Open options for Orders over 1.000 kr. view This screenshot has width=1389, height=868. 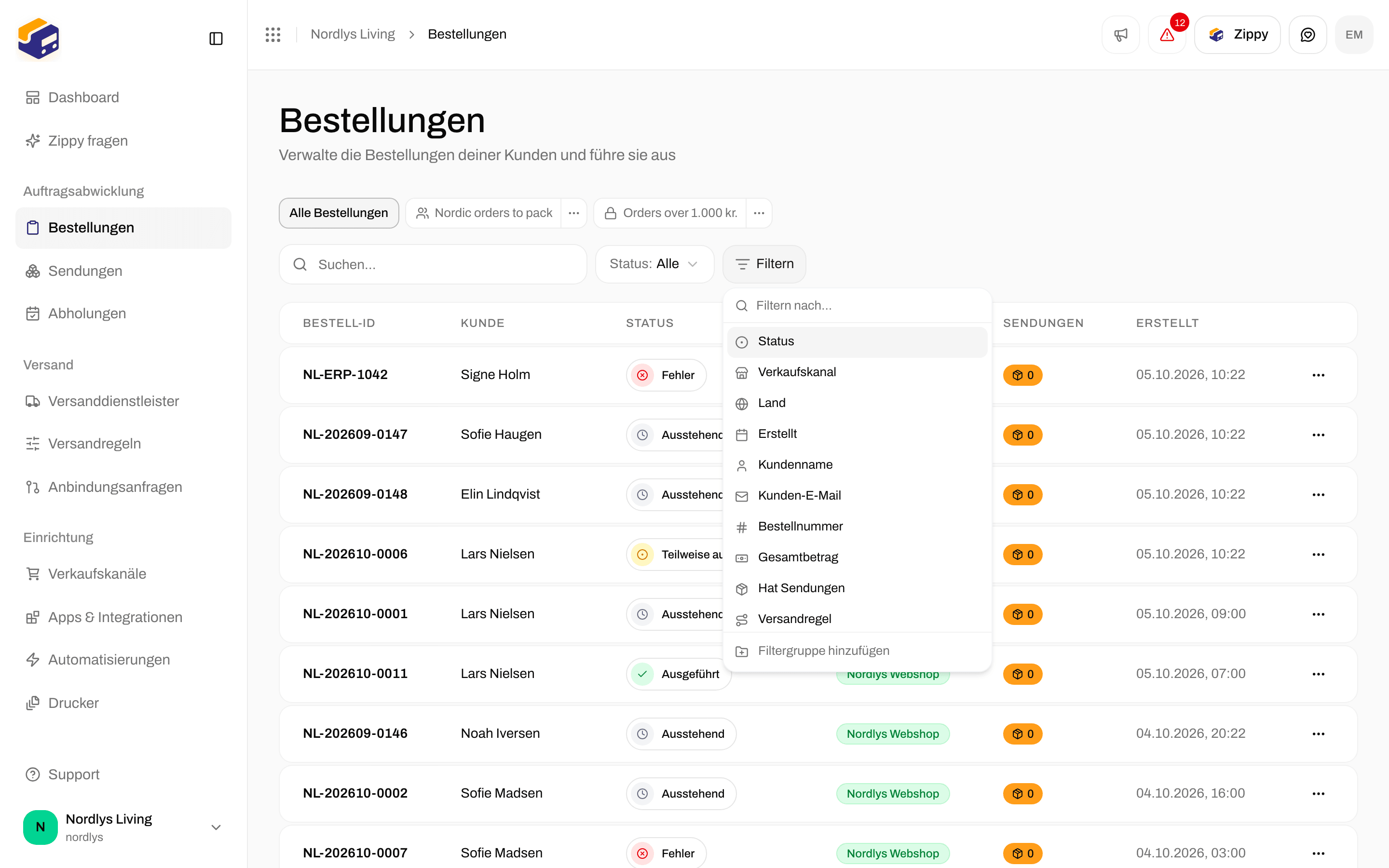tap(759, 213)
